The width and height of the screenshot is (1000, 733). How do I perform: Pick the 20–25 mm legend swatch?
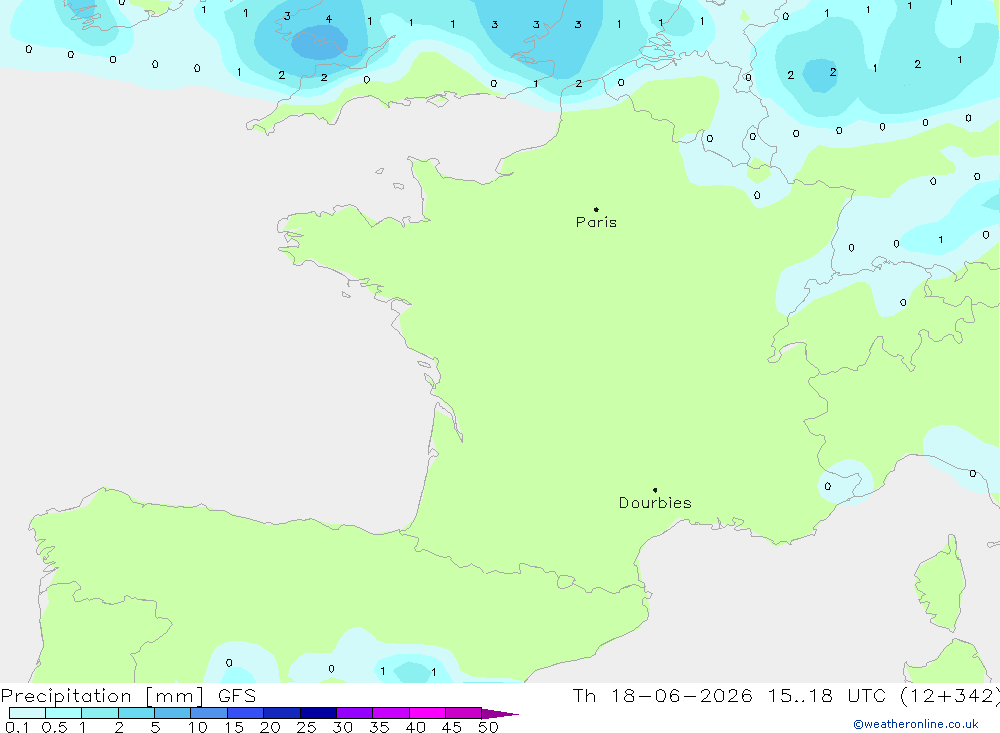(x=282, y=713)
